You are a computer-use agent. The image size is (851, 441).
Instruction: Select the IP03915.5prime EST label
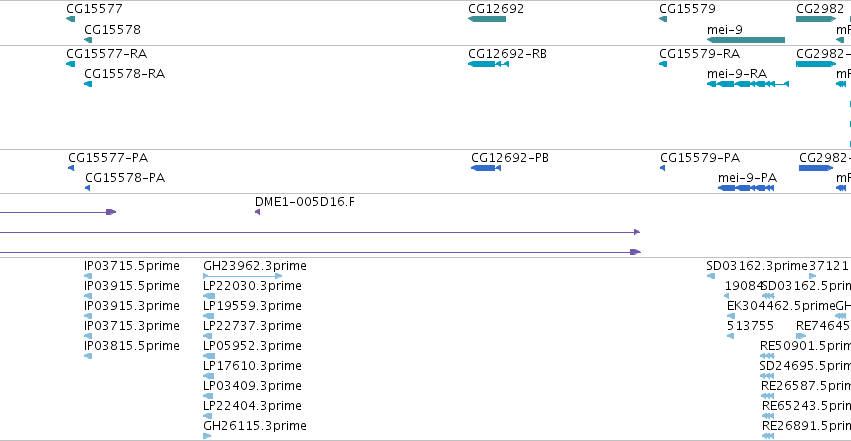pyautogui.click(x=132, y=286)
